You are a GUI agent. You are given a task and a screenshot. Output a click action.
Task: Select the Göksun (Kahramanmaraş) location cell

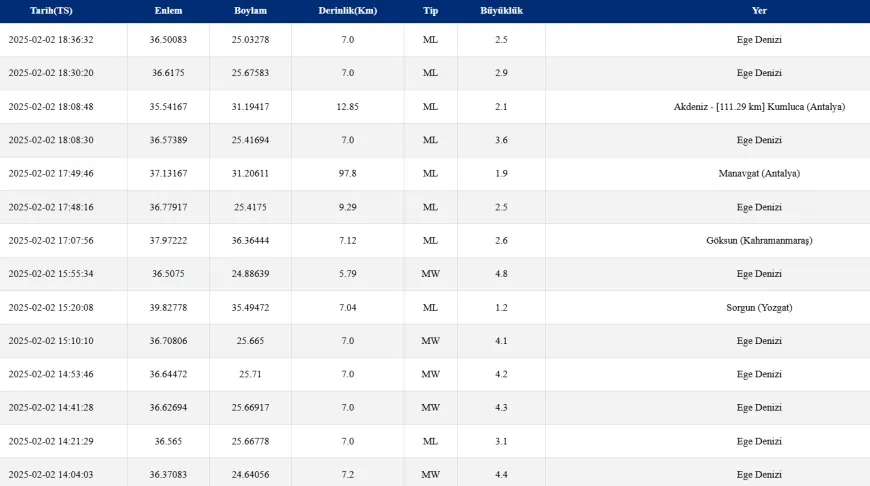[x=759, y=240]
